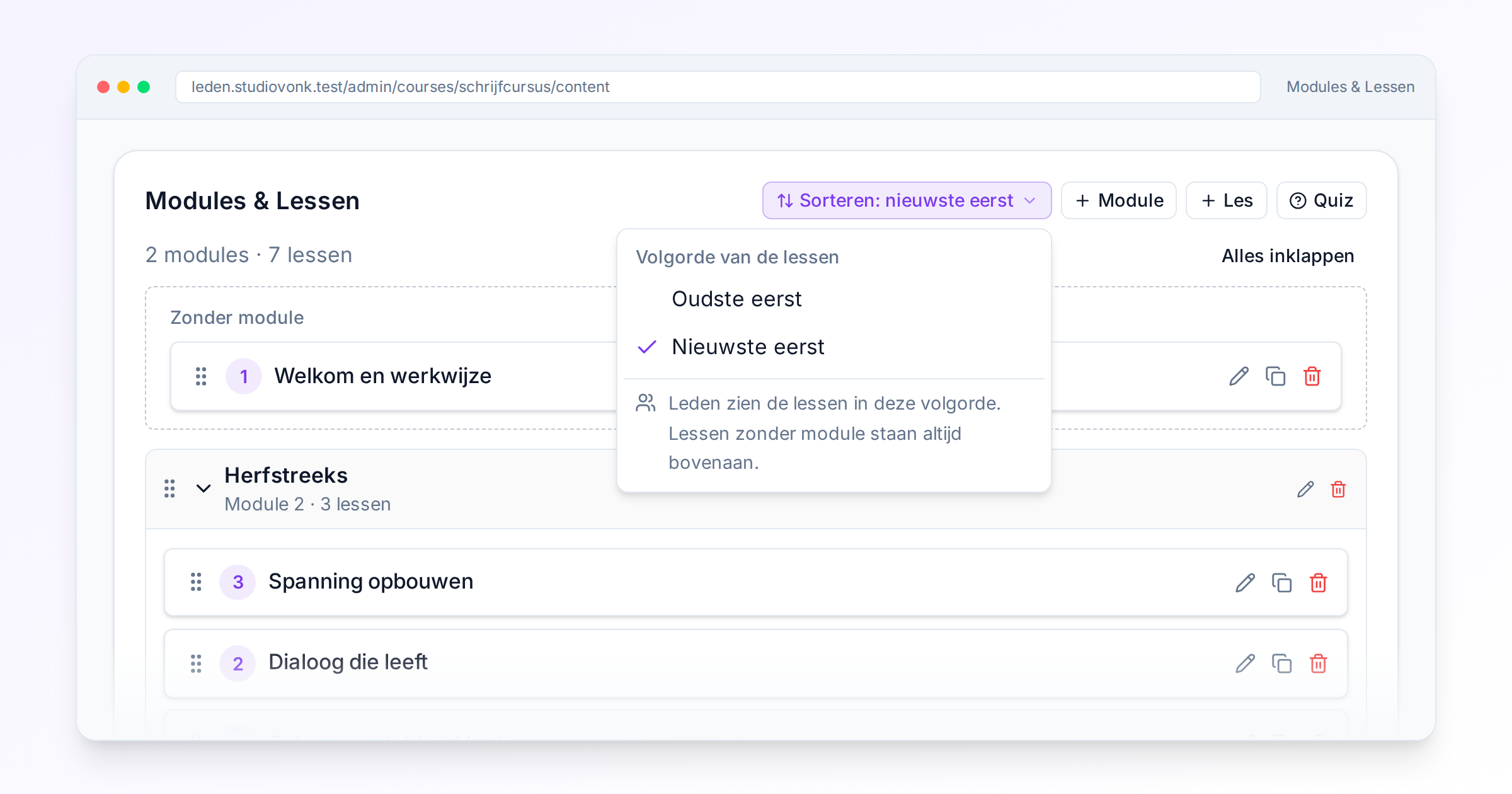Delete lesson Welkom en werkwijze
Viewport: 1512px width, 794px height.
point(1312,376)
